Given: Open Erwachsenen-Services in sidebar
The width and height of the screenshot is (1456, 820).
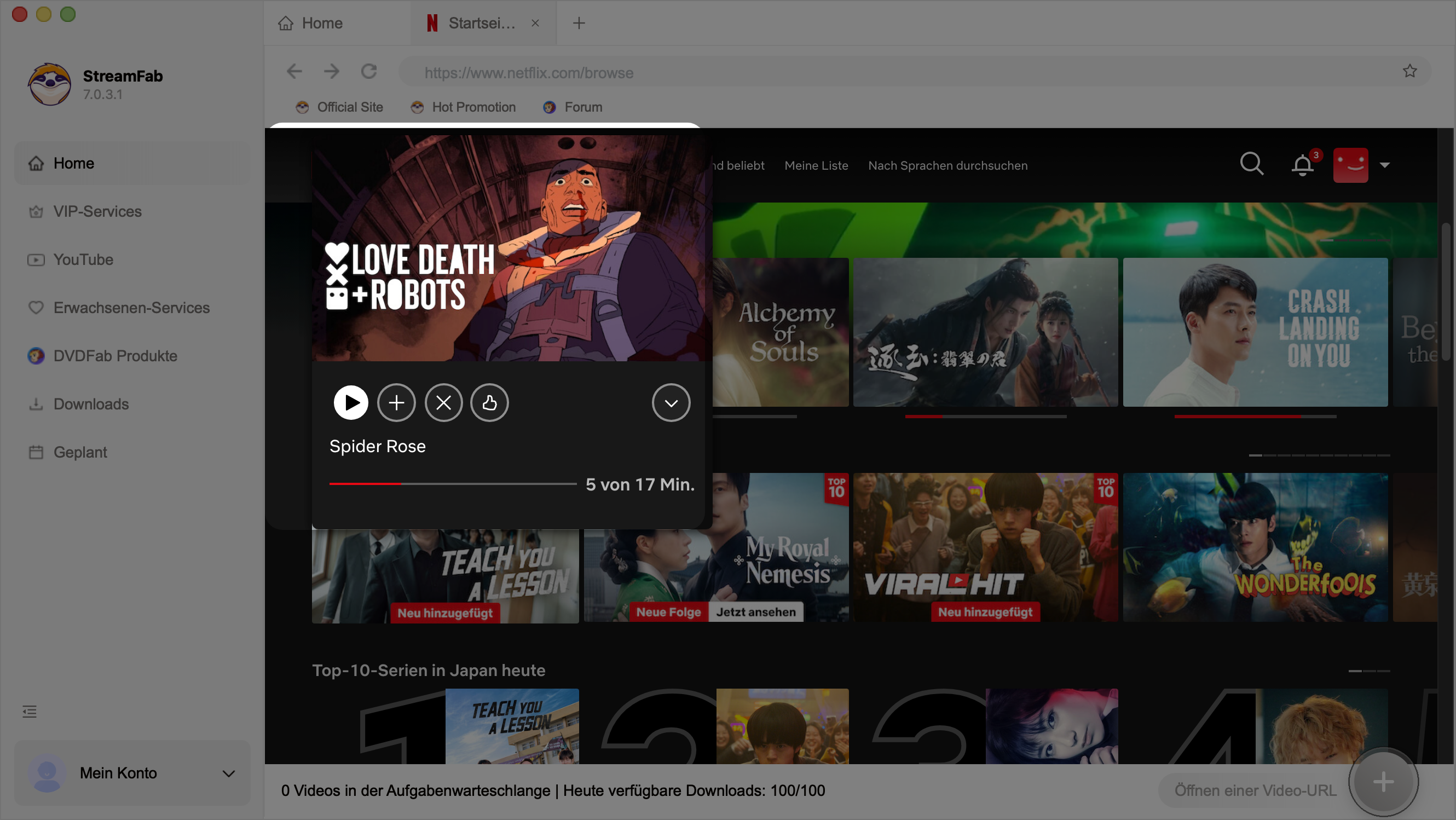Looking at the screenshot, I should pyautogui.click(x=132, y=308).
